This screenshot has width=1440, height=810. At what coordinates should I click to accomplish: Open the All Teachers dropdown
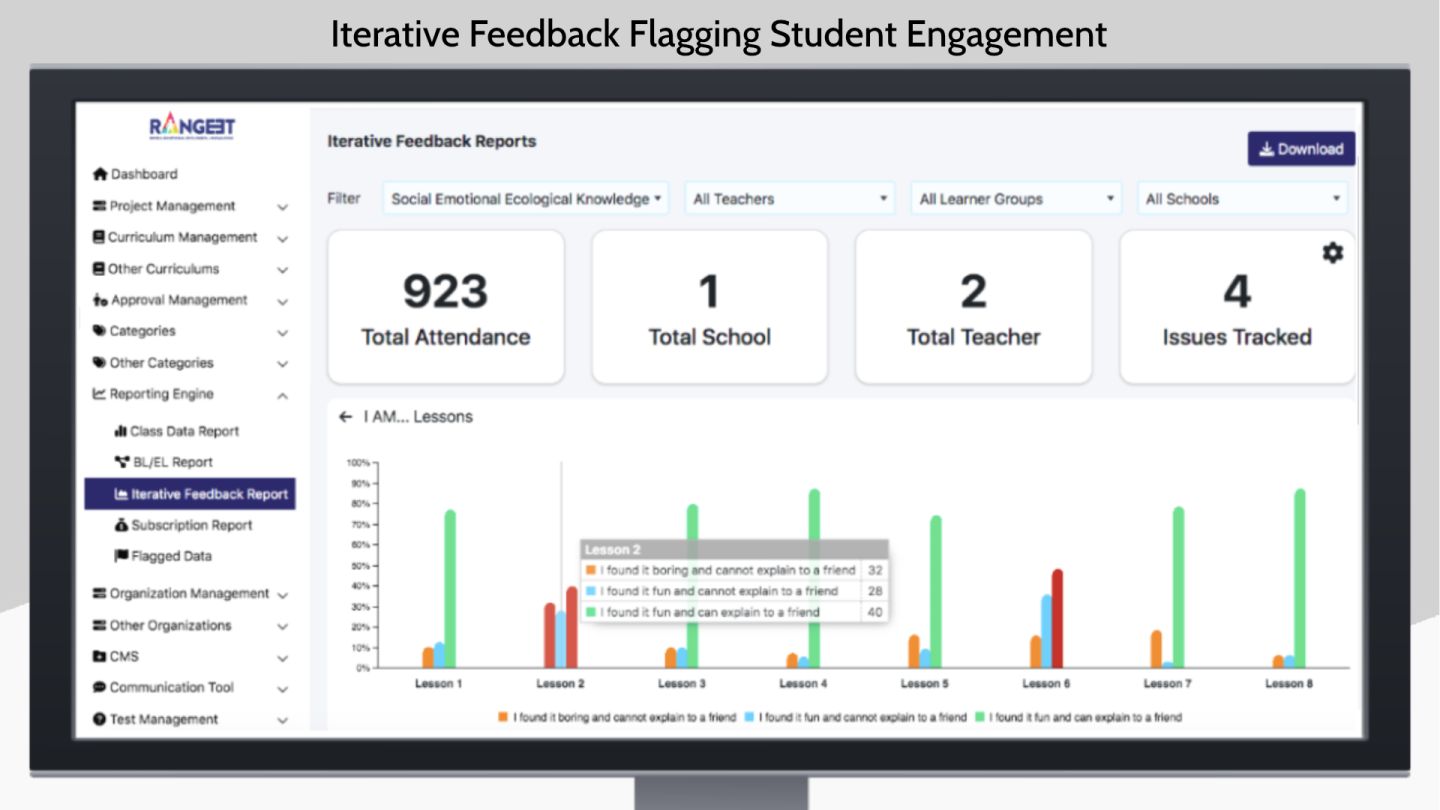pos(790,199)
